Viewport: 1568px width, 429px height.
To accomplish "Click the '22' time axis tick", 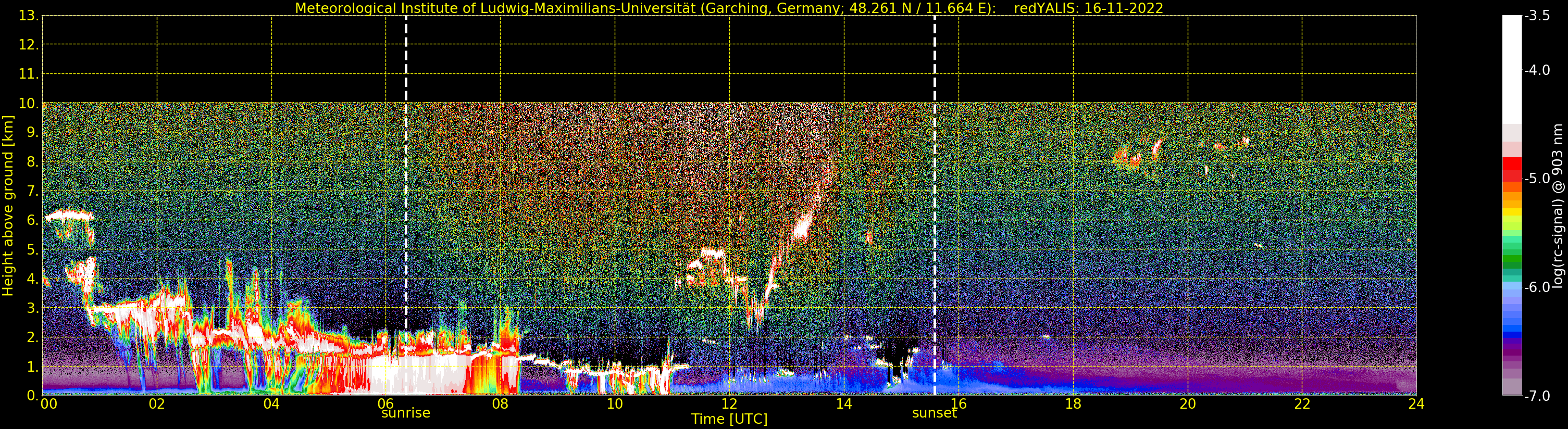I will coord(1302,404).
